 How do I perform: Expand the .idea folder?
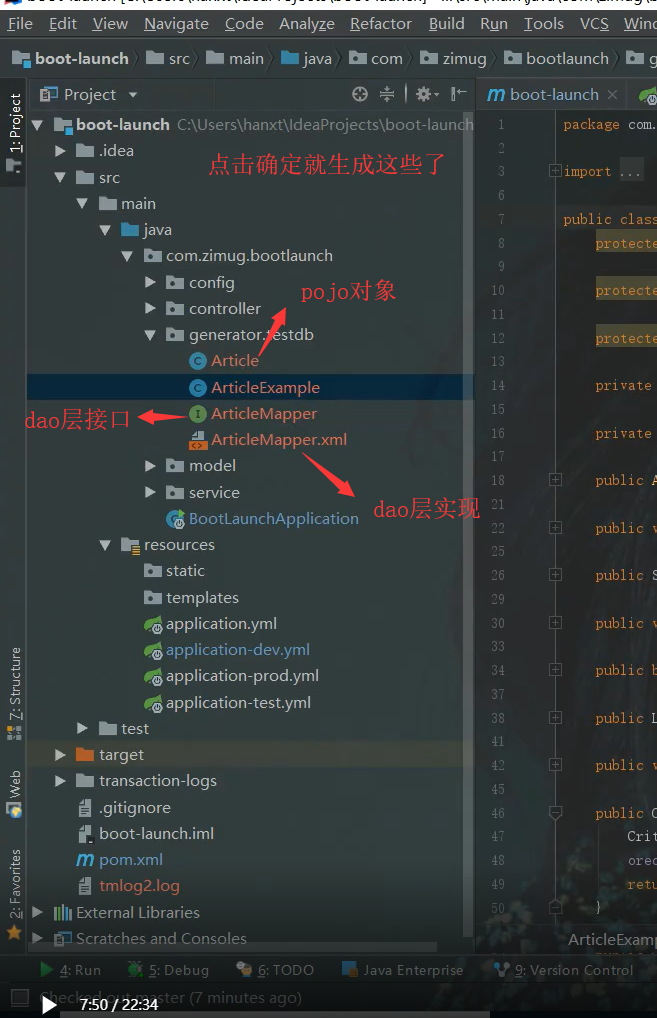point(60,151)
